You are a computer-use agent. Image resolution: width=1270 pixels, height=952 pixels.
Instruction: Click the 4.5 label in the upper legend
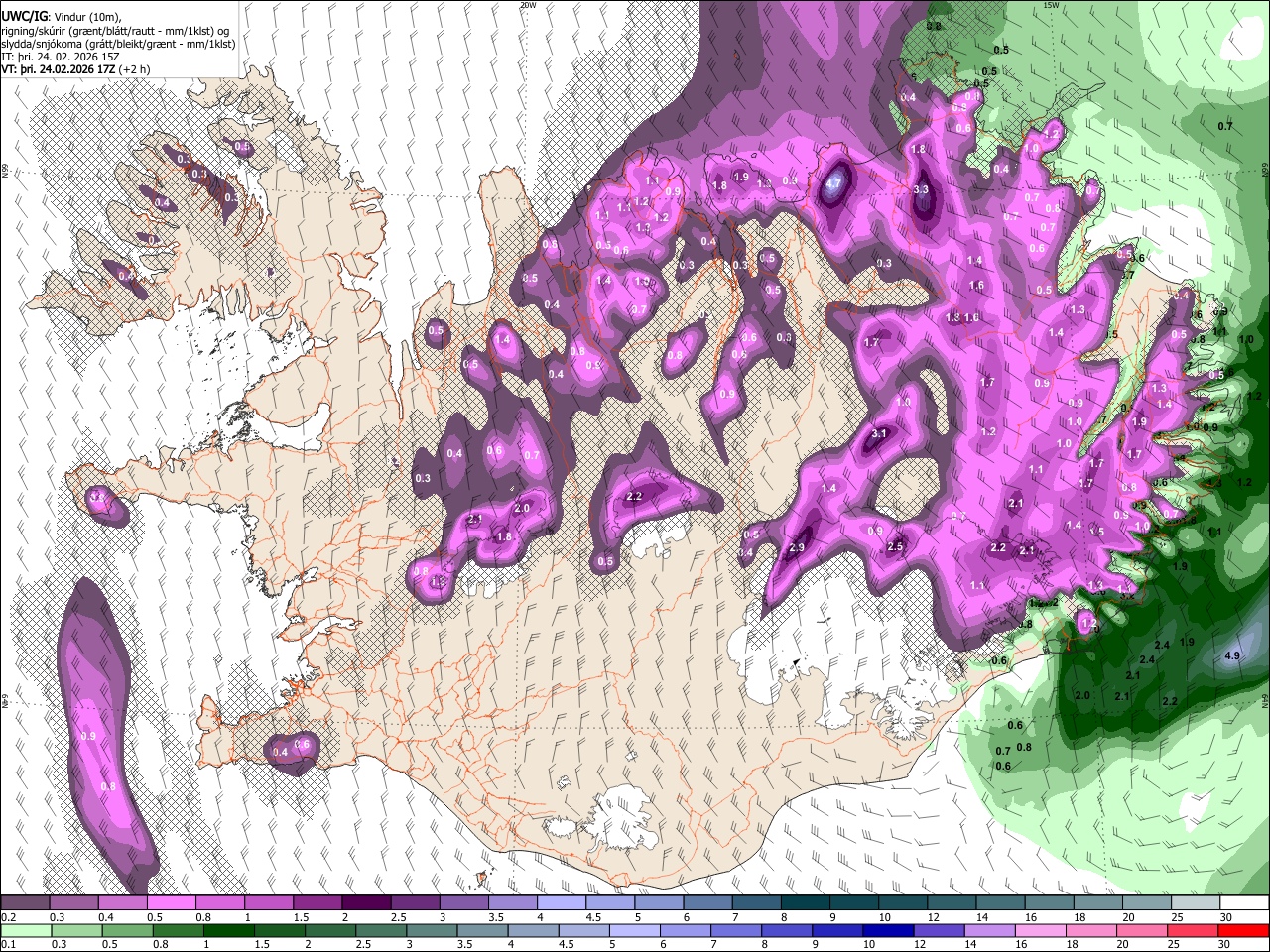coord(593,917)
